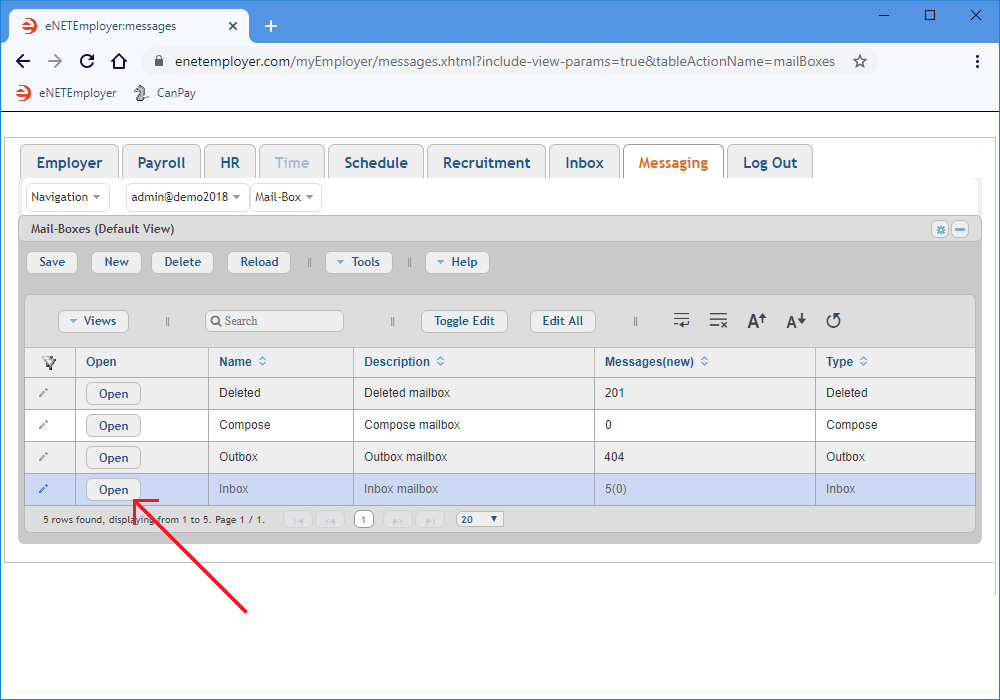This screenshot has height=700, width=1000.
Task: Sort table by the Name column
Action: click(x=262, y=362)
